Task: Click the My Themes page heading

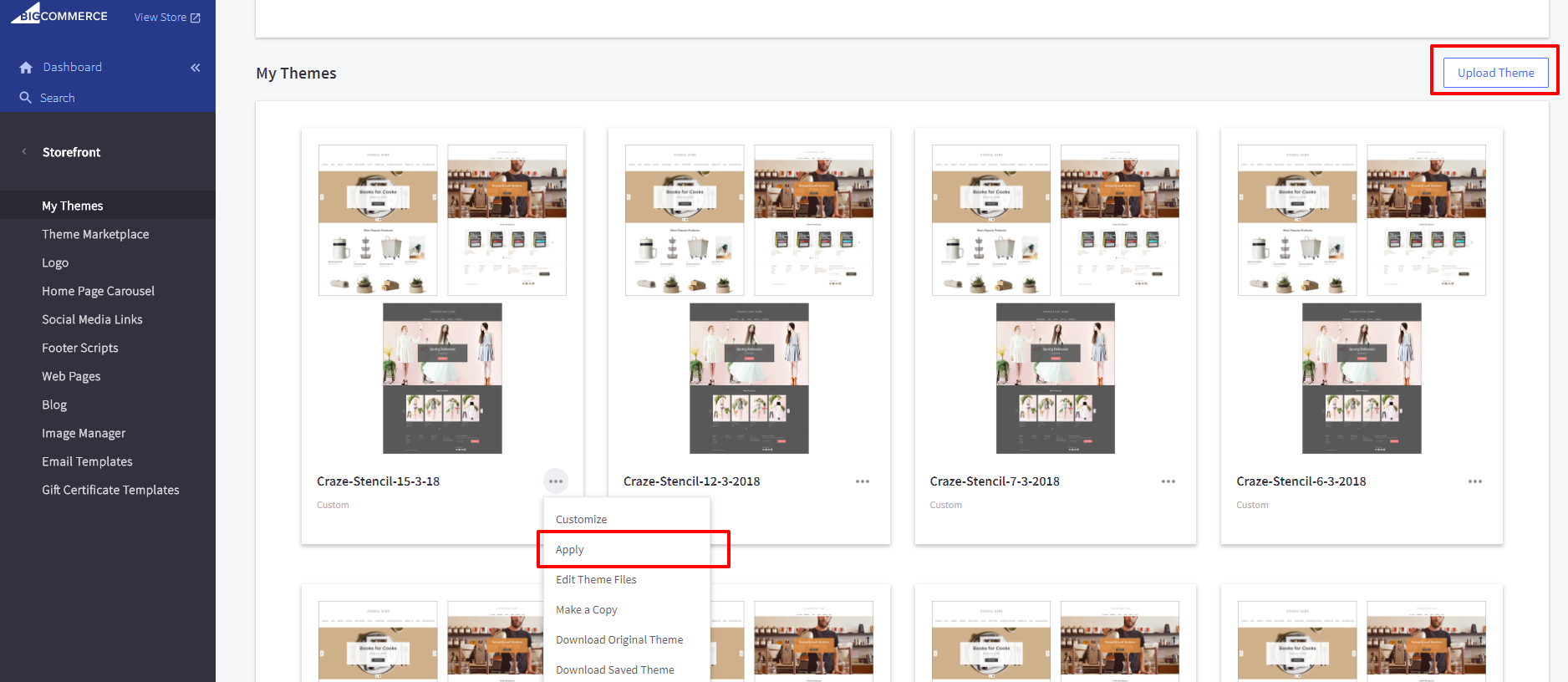Action: [296, 74]
